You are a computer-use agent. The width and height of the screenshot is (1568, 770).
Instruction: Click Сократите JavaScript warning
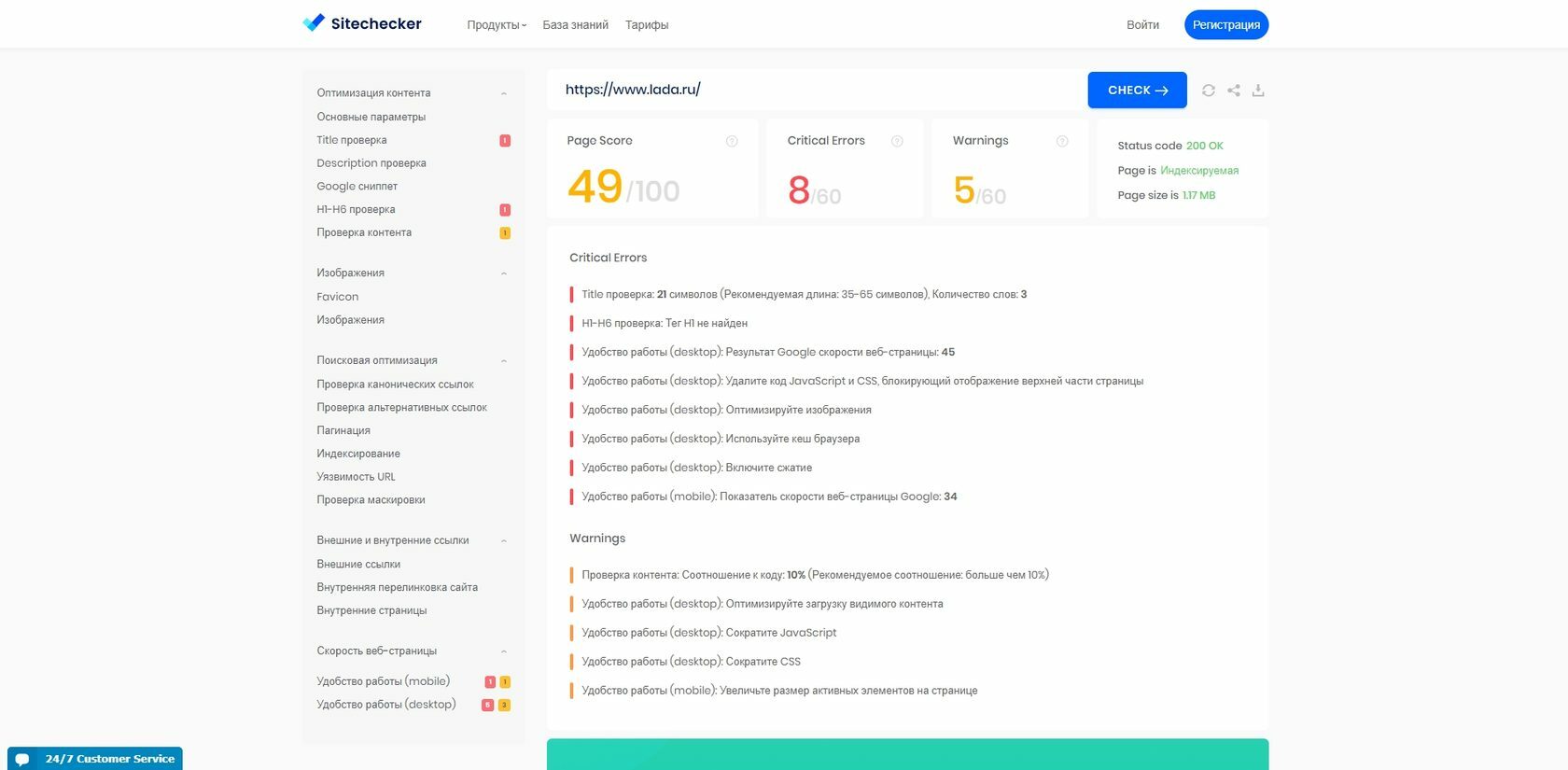coord(709,634)
